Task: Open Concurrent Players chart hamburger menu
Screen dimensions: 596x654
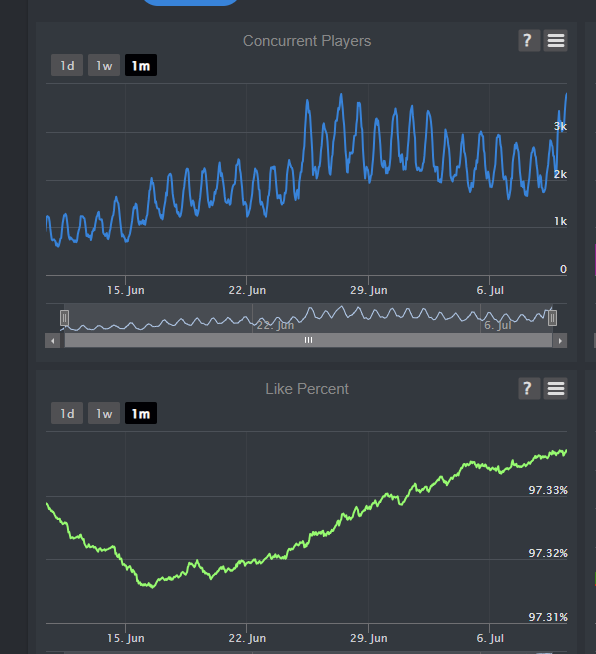Action: pyautogui.click(x=556, y=40)
